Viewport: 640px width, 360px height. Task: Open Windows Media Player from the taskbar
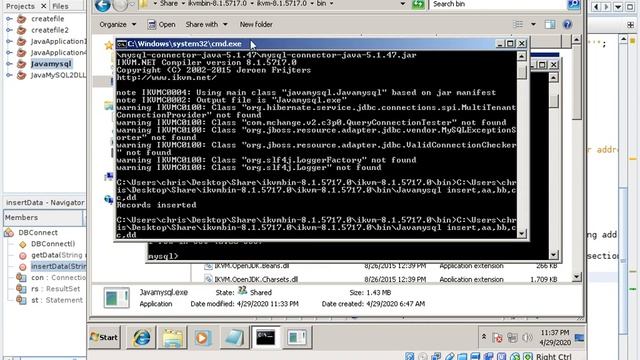(x=202, y=338)
